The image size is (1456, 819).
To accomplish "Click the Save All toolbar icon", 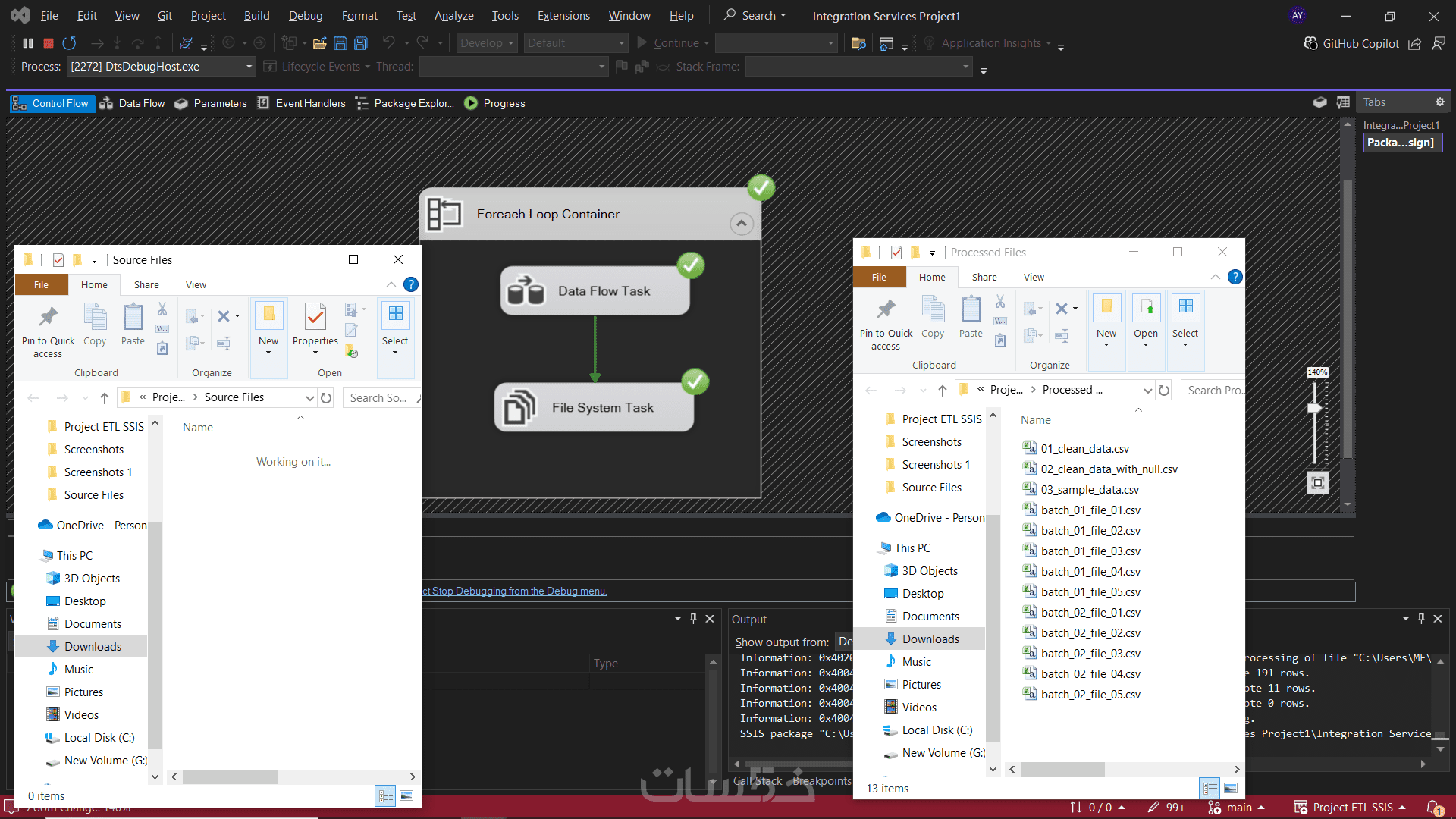I will click(361, 43).
